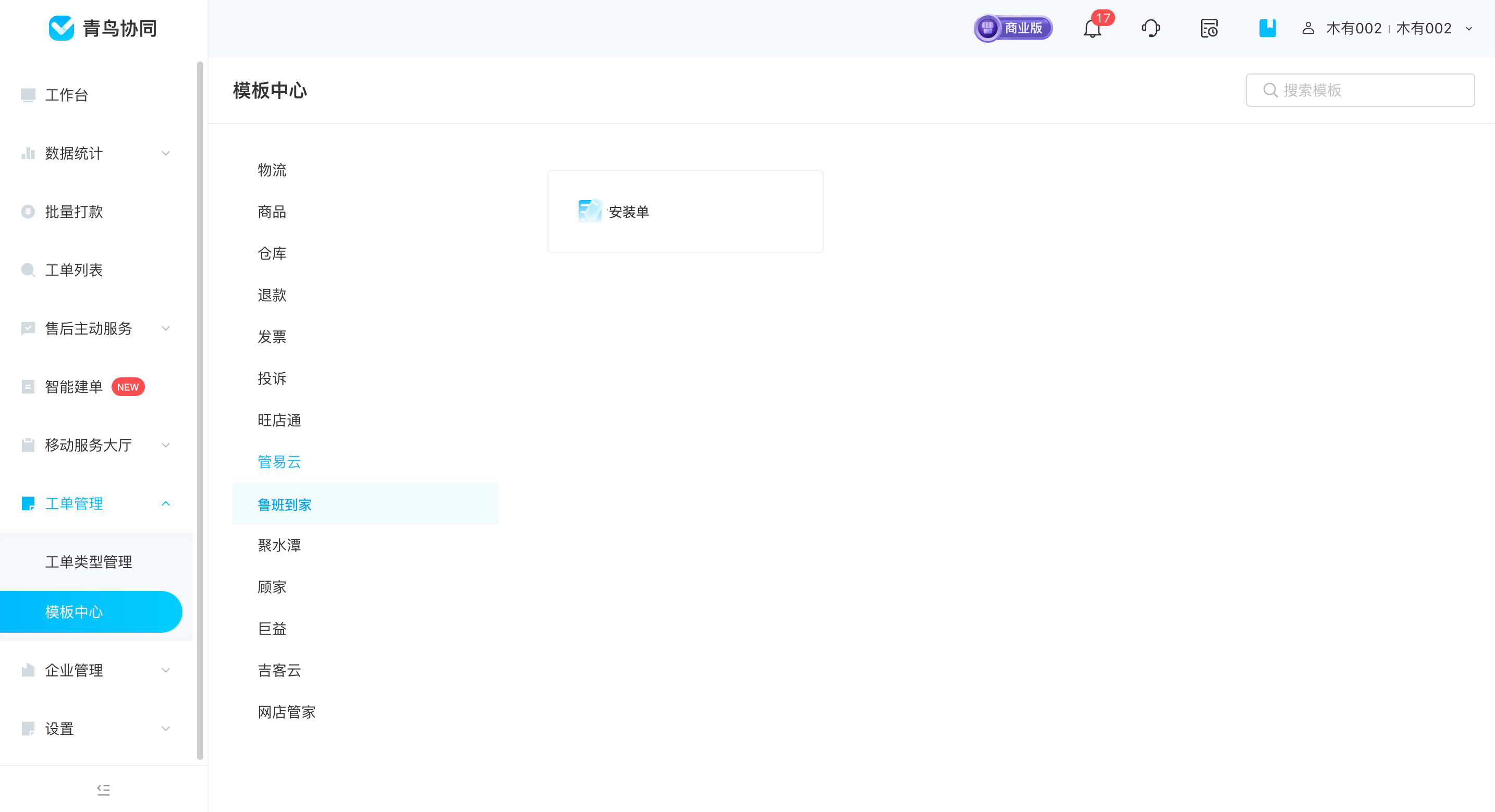Screen dimensions: 1495x812
Task: Click the 工作台 sidebar icon
Action: pos(28,95)
